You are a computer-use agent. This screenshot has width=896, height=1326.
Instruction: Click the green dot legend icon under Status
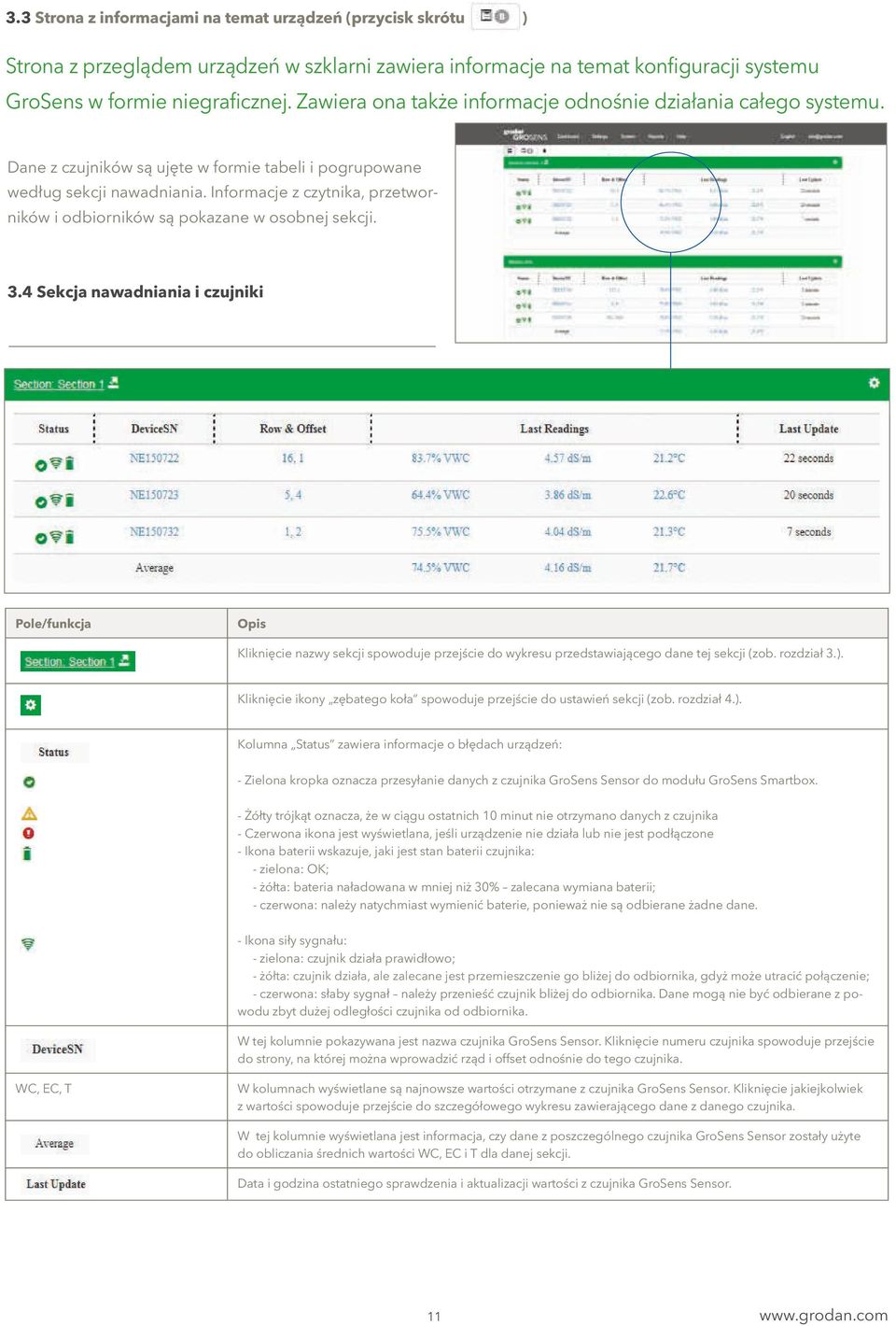pos(29,782)
